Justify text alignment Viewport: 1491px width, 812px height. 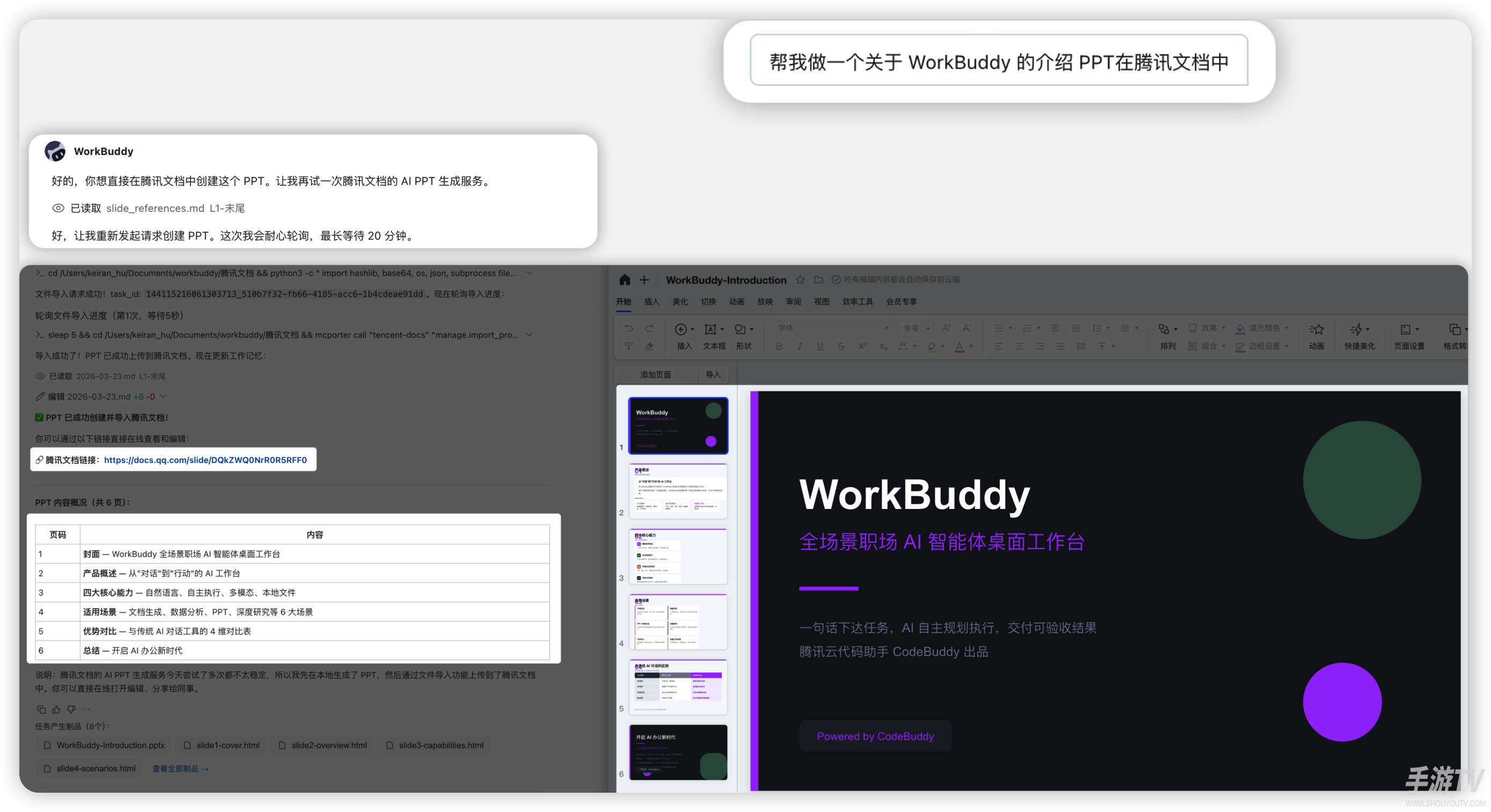click(x=1060, y=346)
